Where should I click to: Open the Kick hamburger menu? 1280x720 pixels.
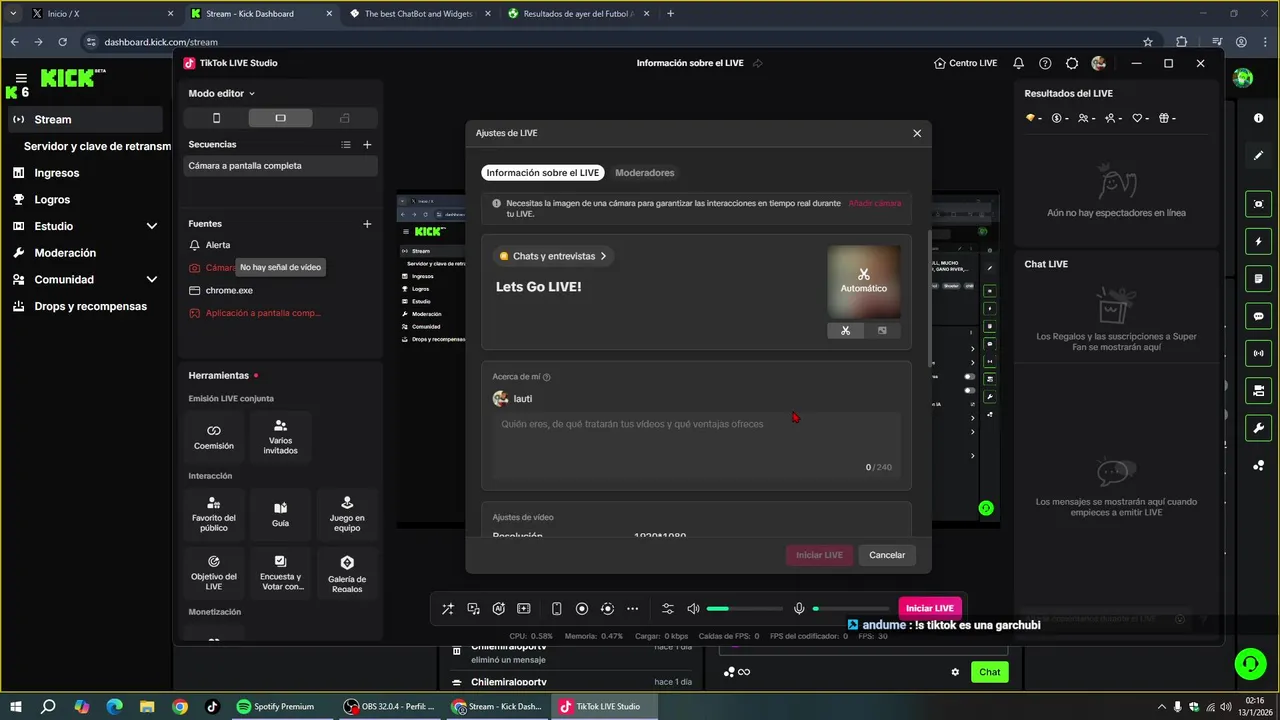point(21,78)
